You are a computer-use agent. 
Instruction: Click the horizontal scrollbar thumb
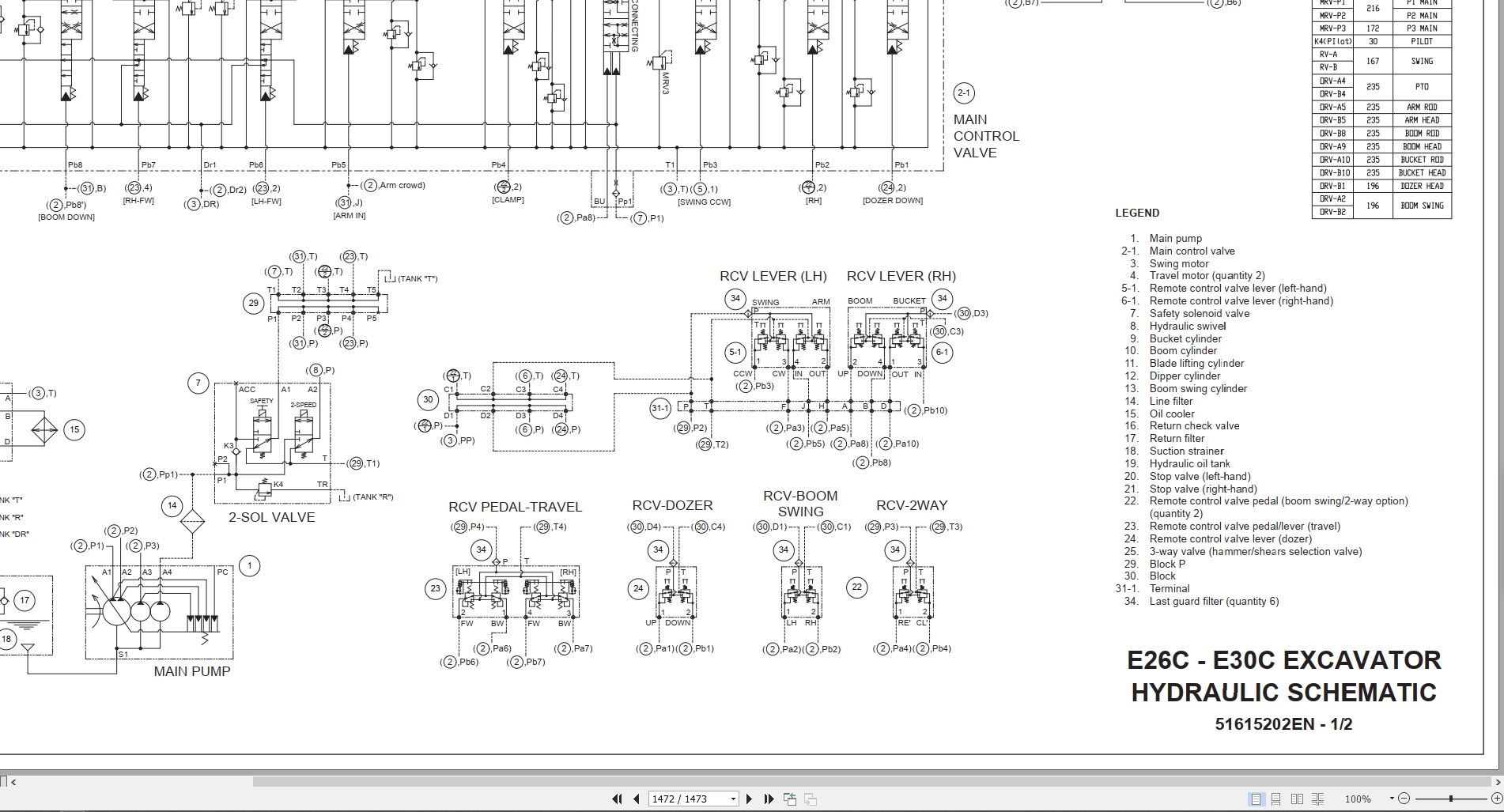click(x=874, y=782)
